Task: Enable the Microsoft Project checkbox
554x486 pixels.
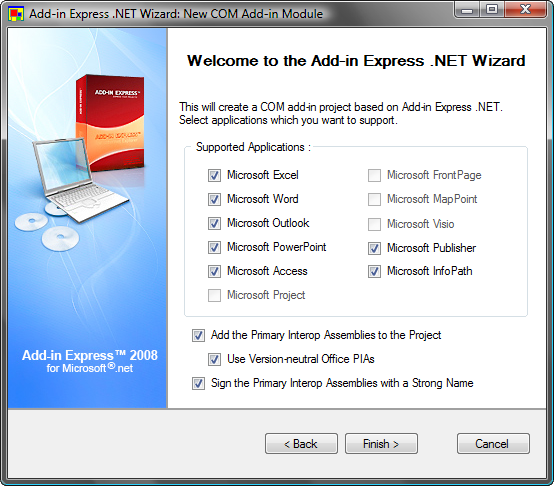Action: 214,295
